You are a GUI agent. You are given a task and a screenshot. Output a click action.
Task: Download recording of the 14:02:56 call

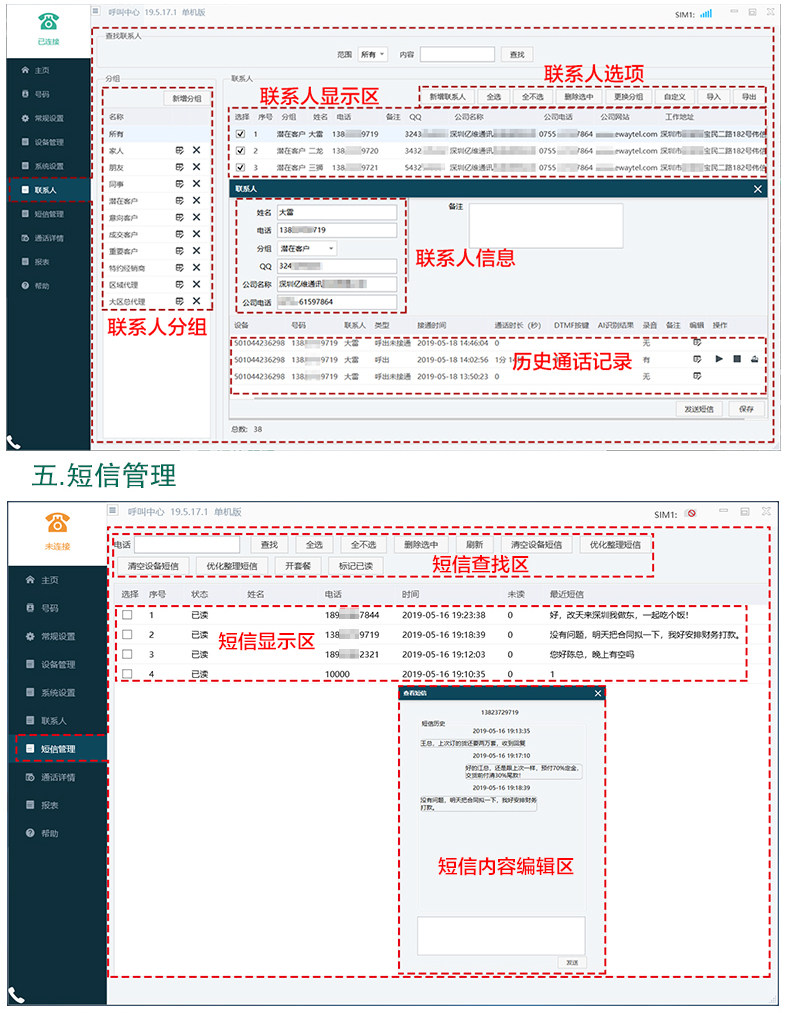754,359
